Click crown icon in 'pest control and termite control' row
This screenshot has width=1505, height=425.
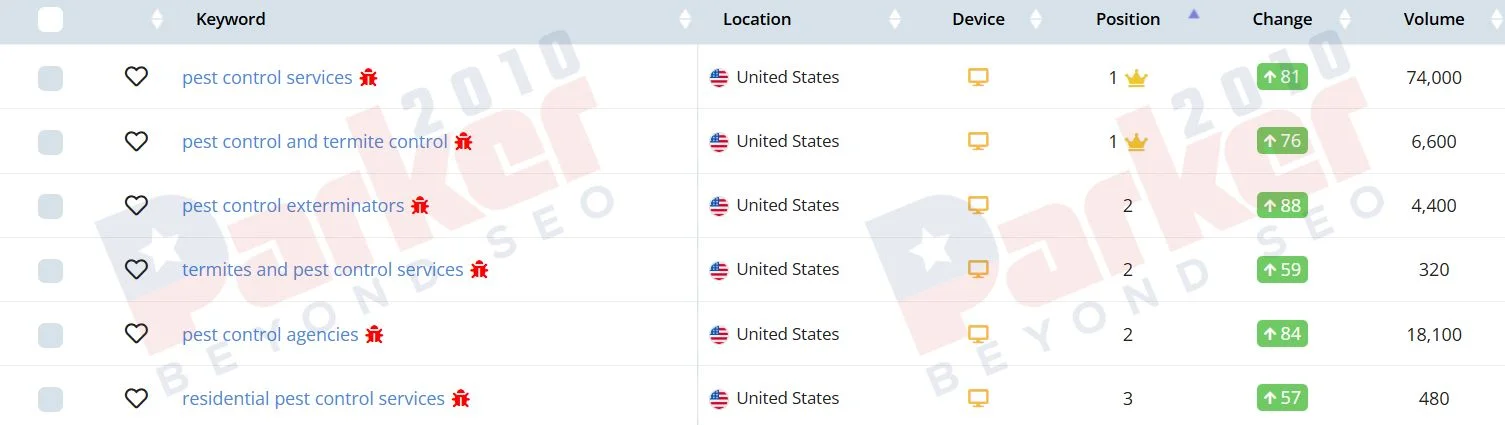point(1136,142)
